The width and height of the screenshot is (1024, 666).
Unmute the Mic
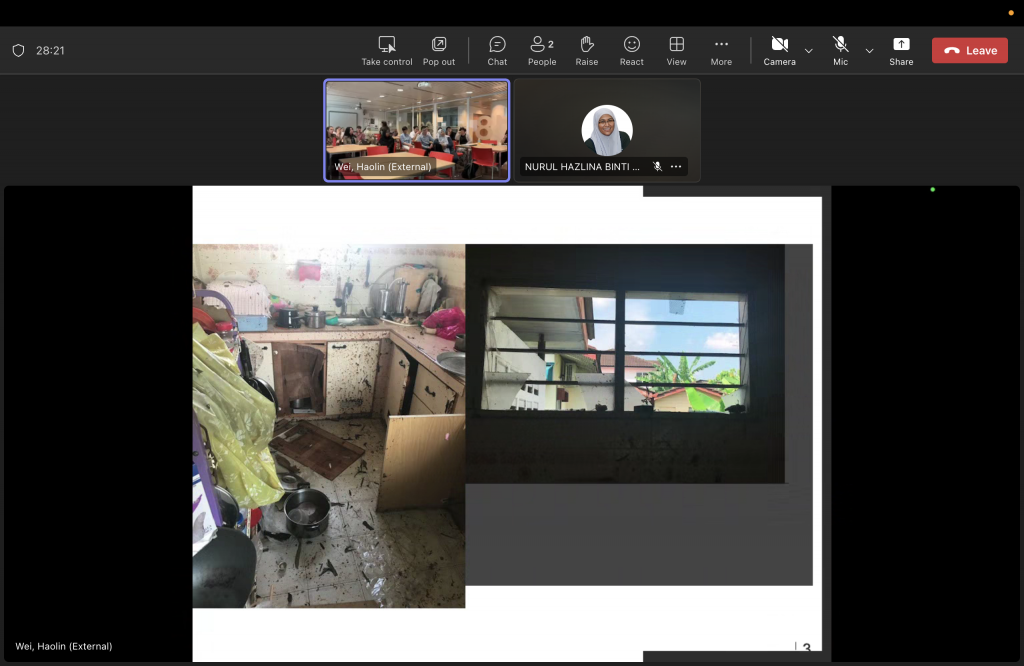click(840, 51)
